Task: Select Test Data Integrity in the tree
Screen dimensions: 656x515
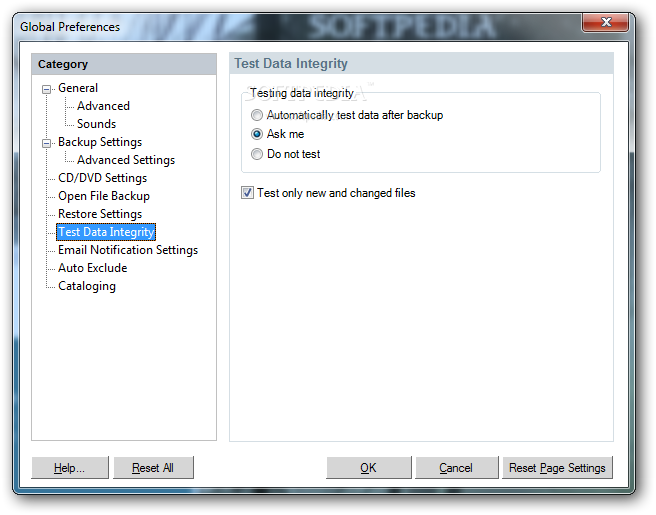Action: point(106,232)
